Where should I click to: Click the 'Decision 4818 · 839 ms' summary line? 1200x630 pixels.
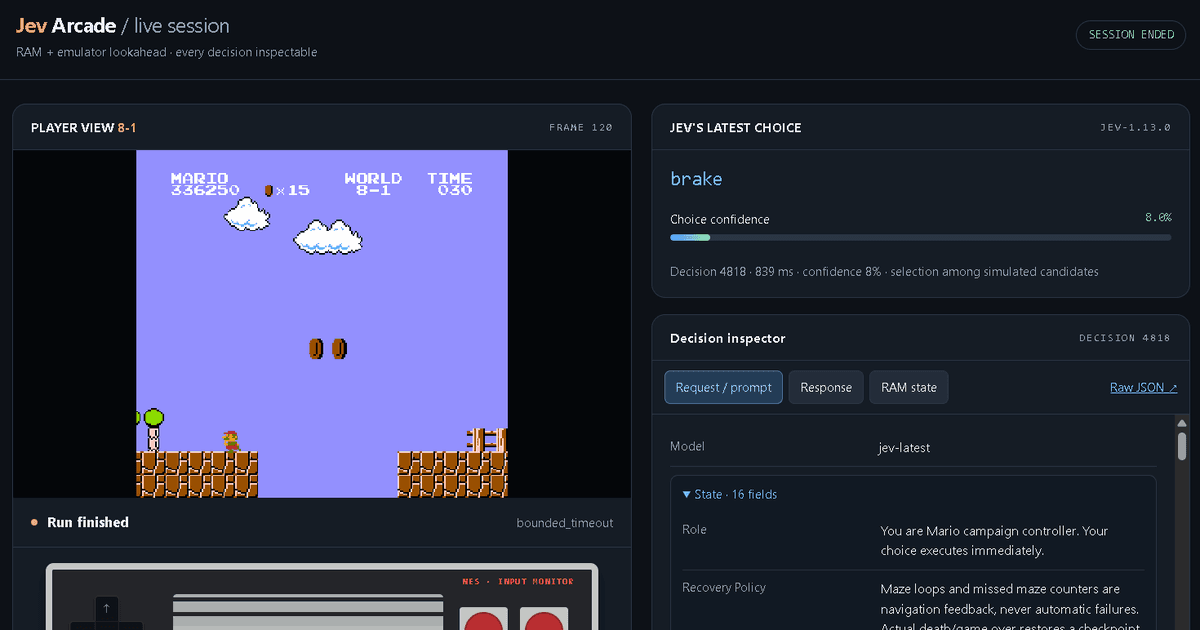point(884,272)
